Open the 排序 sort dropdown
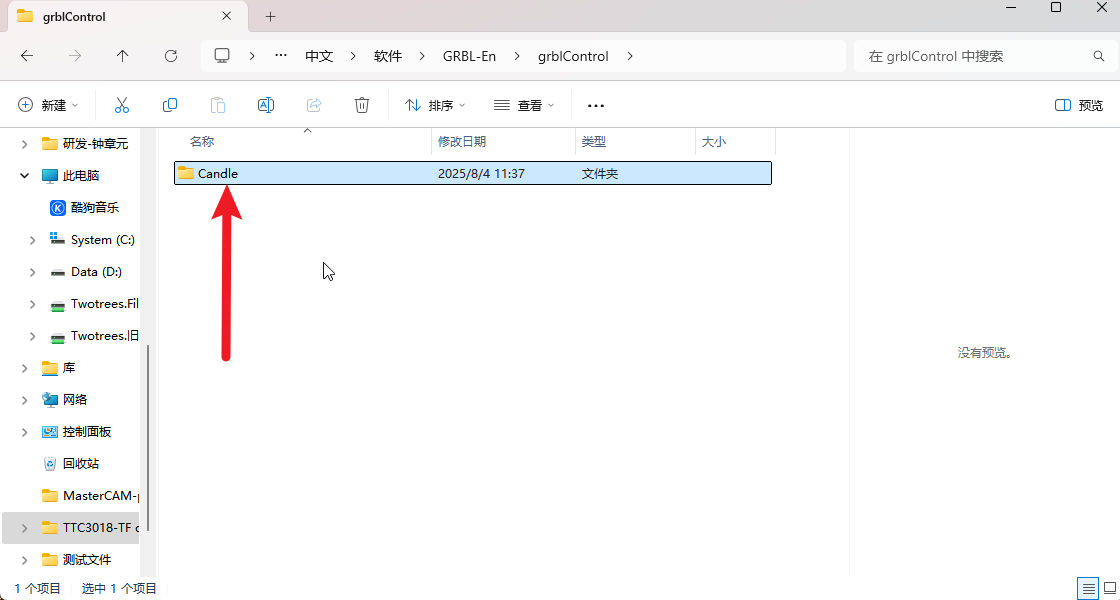Image resolution: width=1120 pixels, height=600 pixels. [435, 105]
